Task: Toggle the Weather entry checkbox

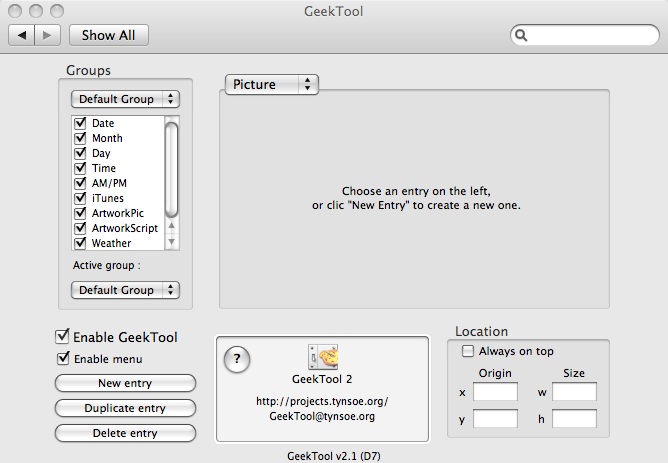Action: point(80,243)
